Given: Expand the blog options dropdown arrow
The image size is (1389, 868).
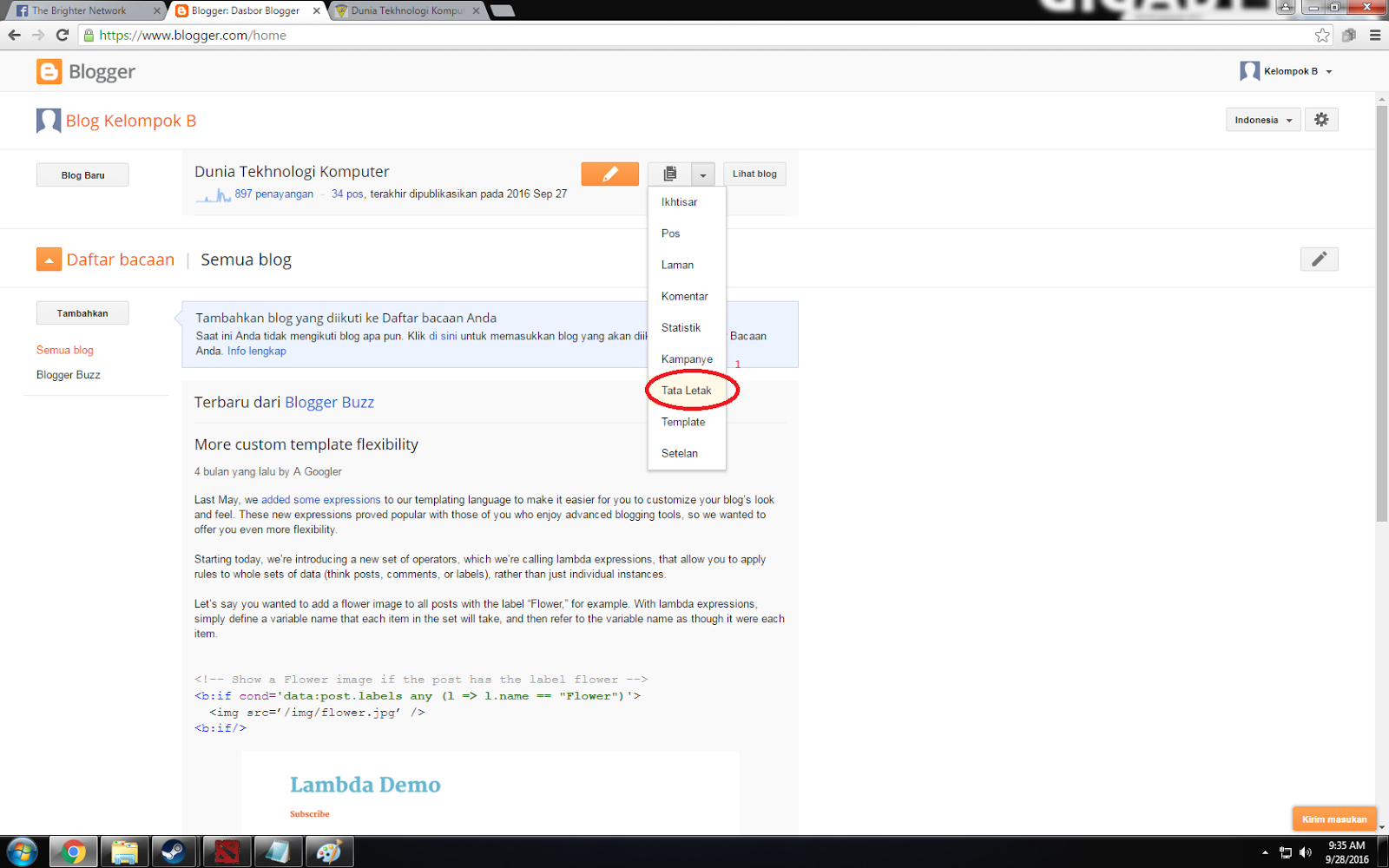Looking at the screenshot, I should pos(703,174).
